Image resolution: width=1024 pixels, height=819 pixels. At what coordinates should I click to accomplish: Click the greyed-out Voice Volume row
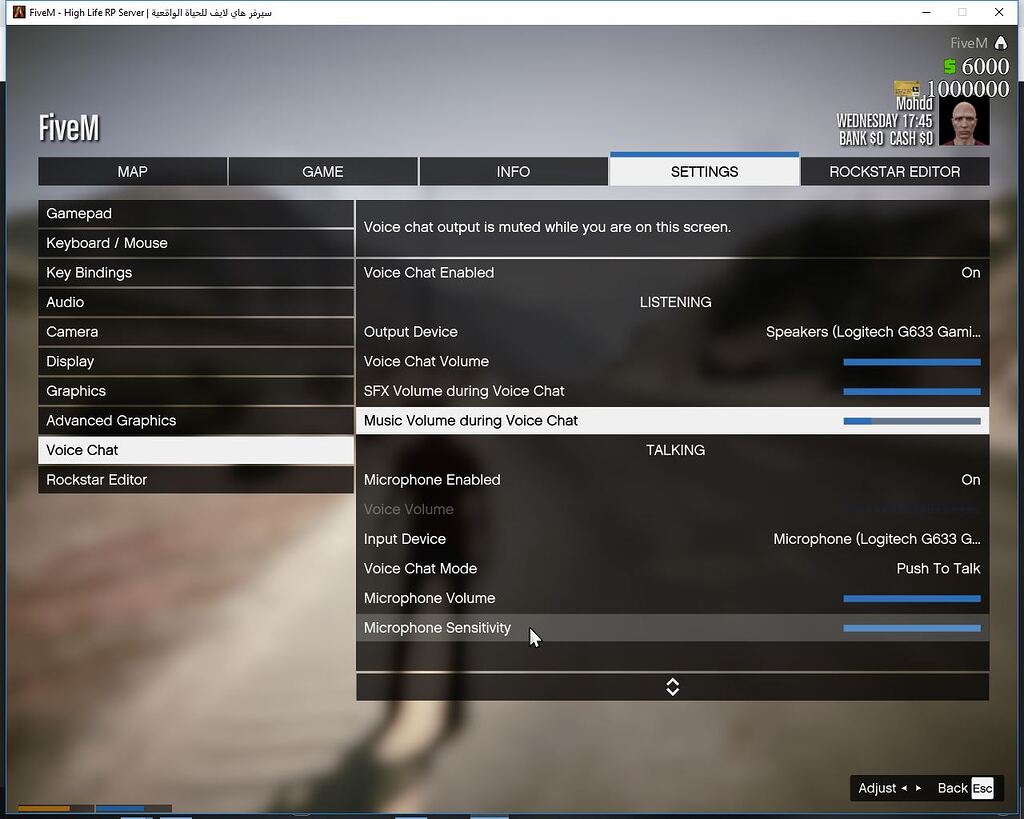point(673,509)
